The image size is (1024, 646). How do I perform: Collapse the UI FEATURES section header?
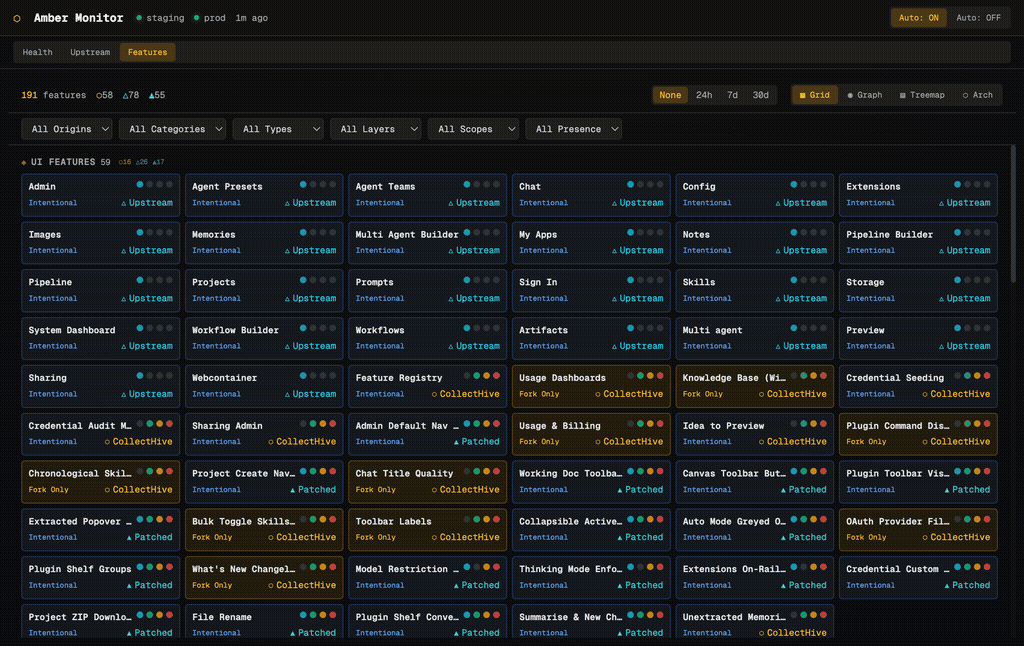point(93,162)
